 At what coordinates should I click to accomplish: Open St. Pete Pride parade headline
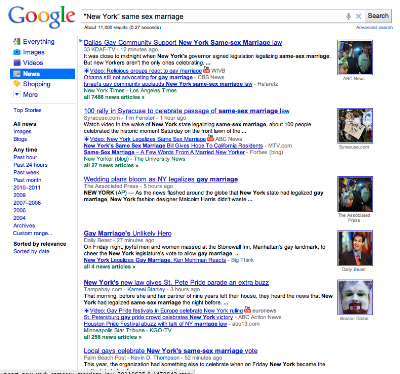point(176,282)
